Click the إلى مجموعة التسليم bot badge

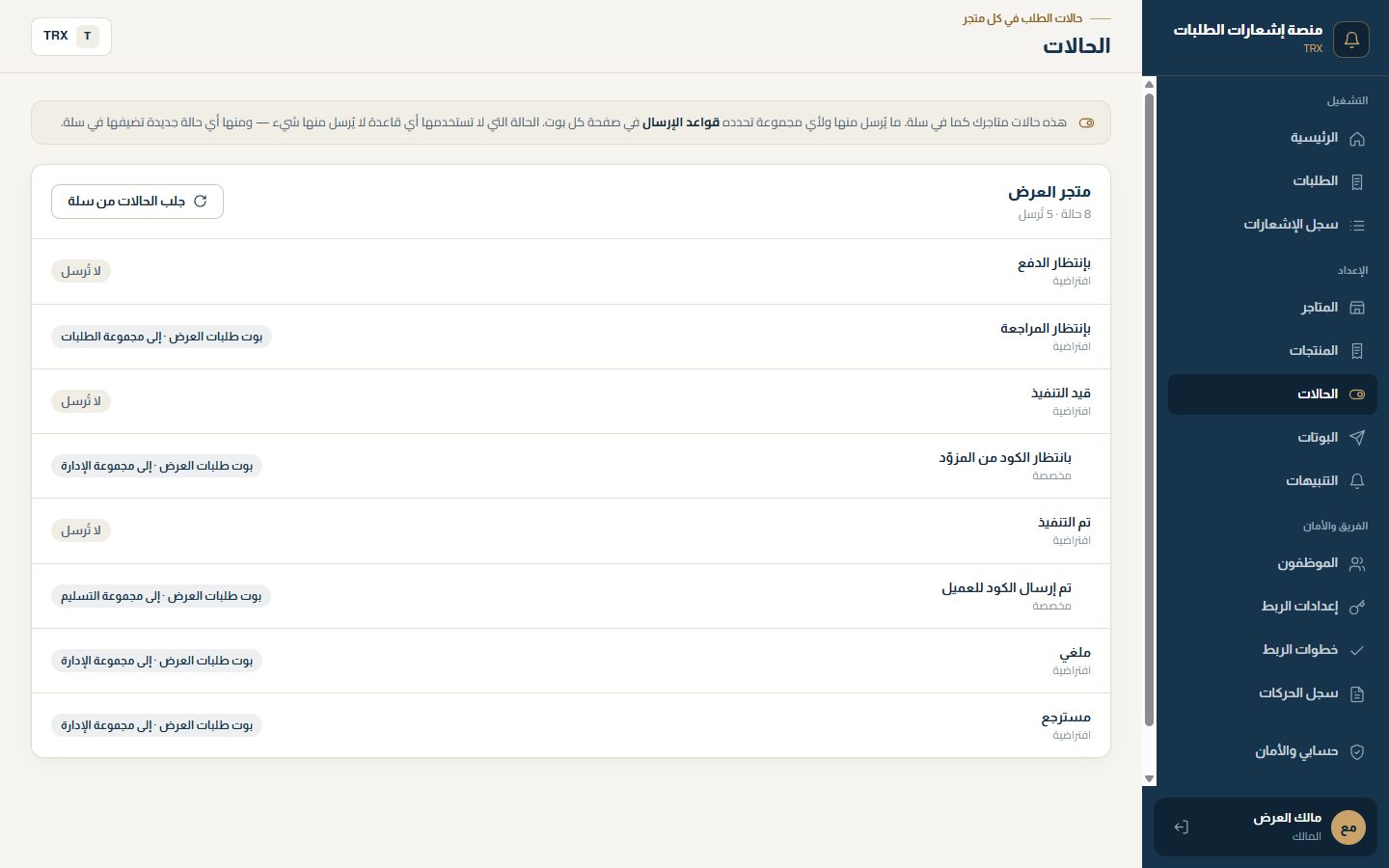click(161, 596)
